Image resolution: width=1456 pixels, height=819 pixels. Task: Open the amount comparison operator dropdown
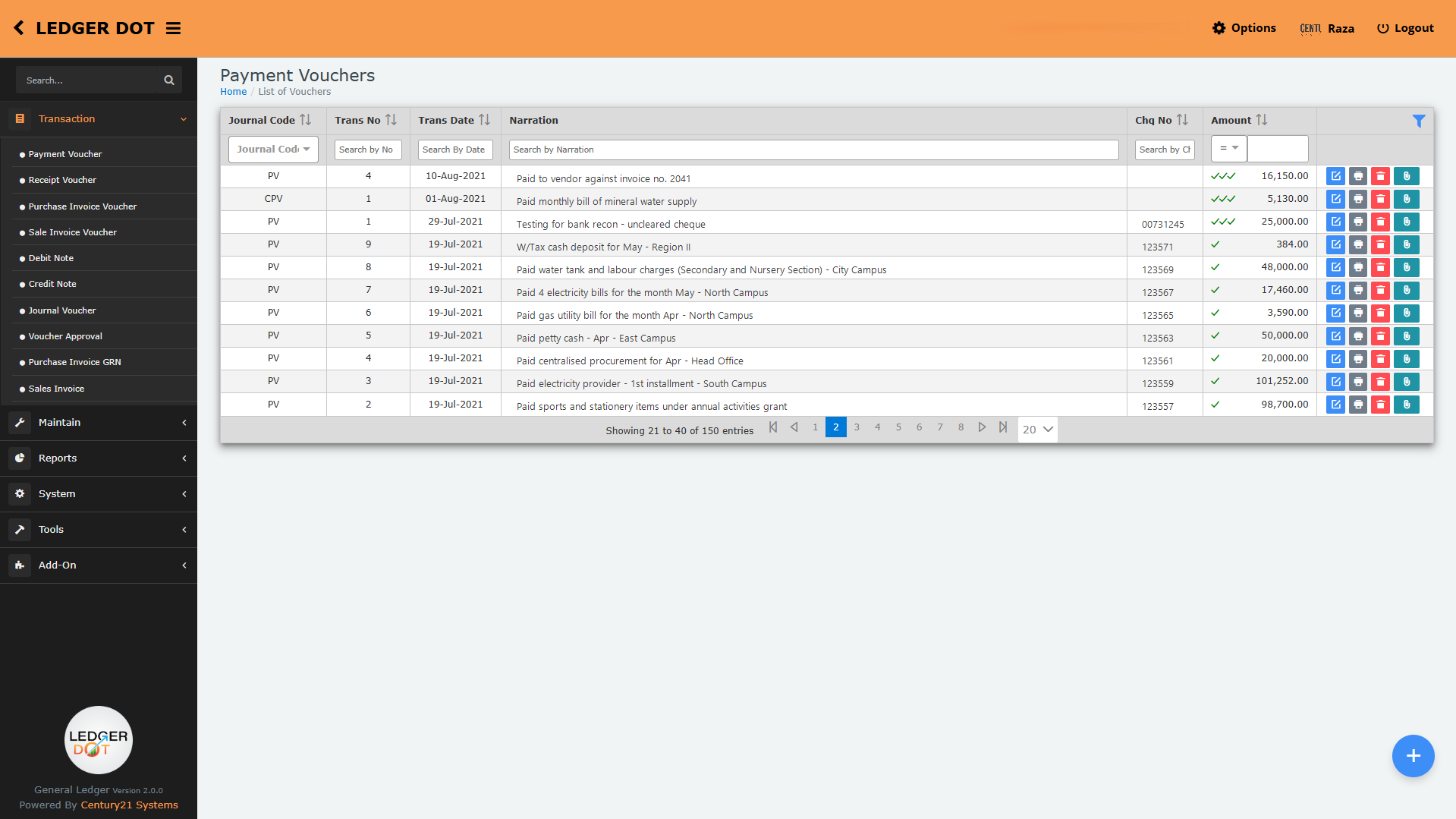pyautogui.click(x=1228, y=149)
